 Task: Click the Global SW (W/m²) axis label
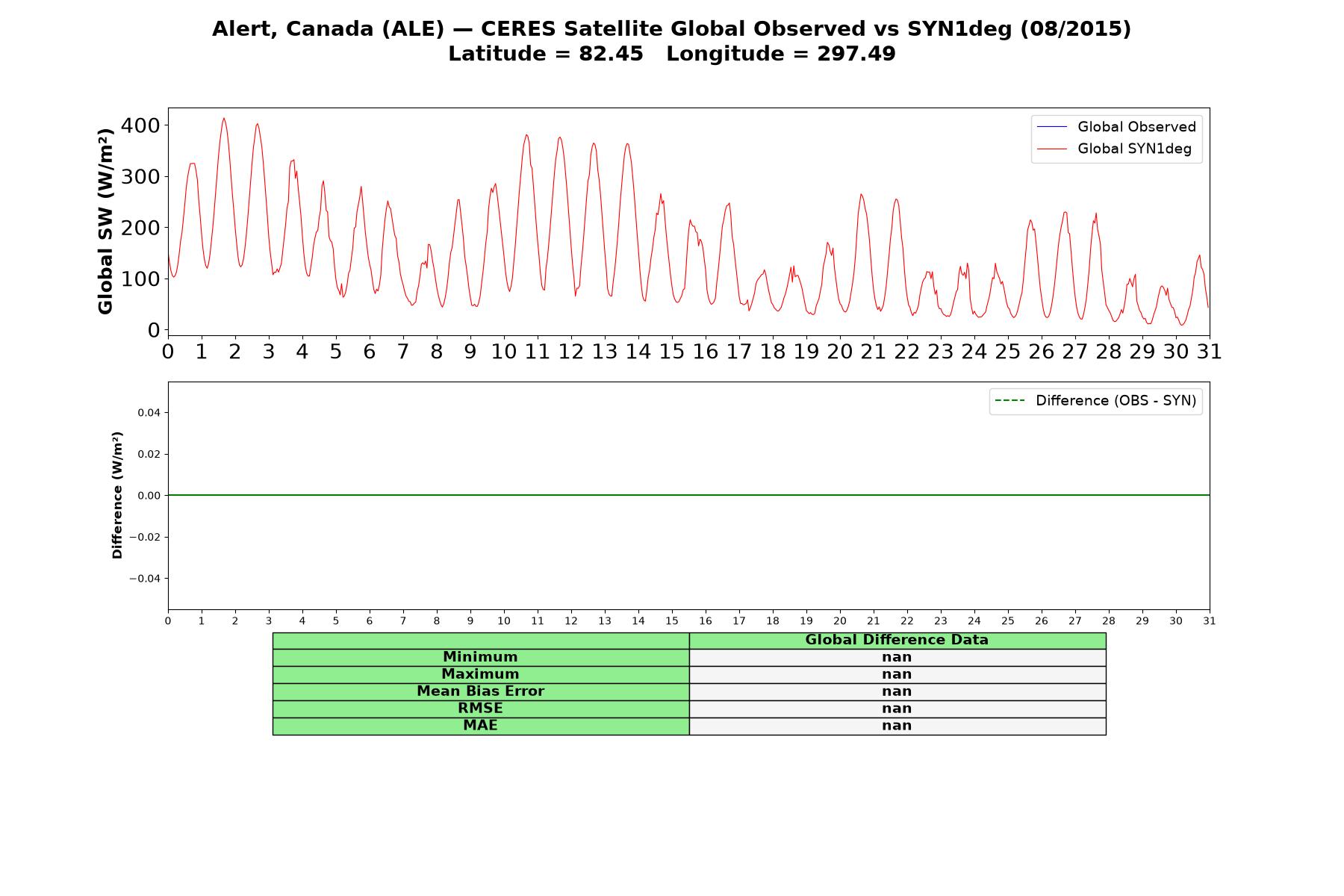[x=105, y=221]
